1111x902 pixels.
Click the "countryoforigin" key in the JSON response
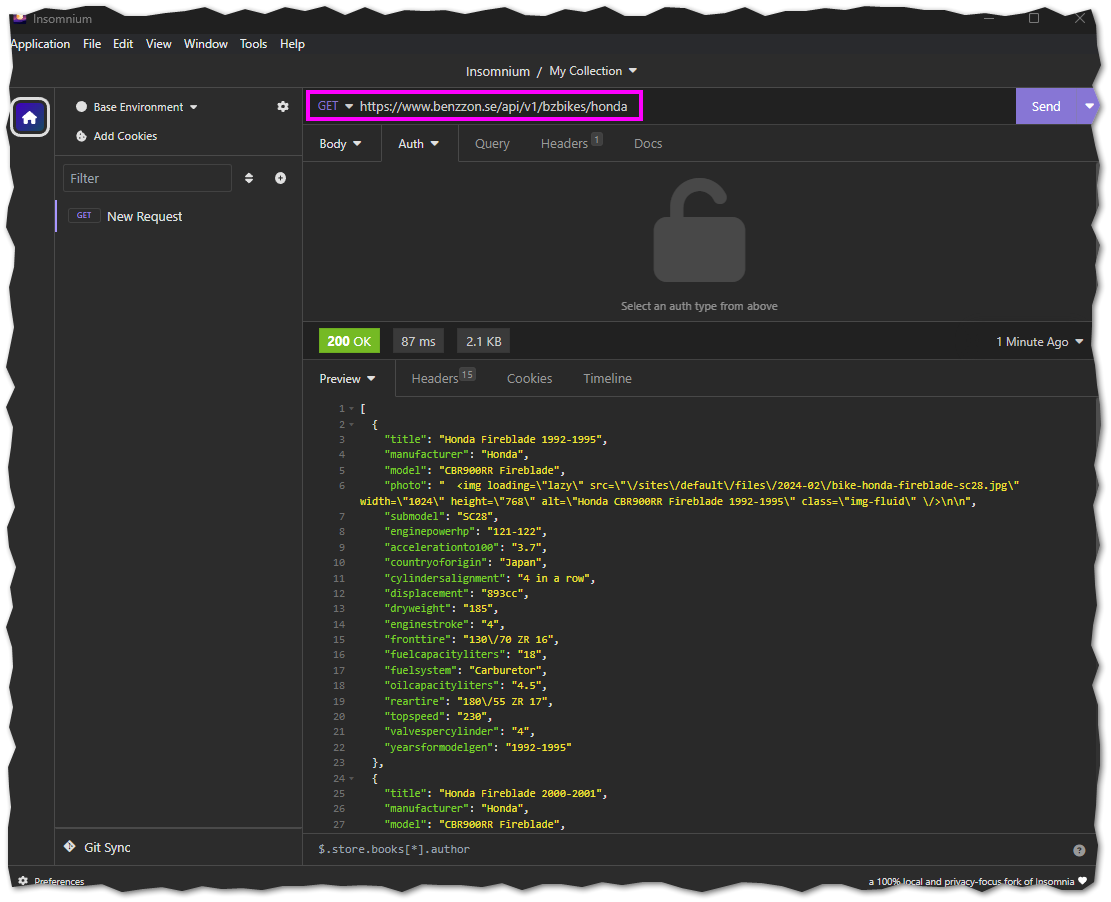(436, 563)
